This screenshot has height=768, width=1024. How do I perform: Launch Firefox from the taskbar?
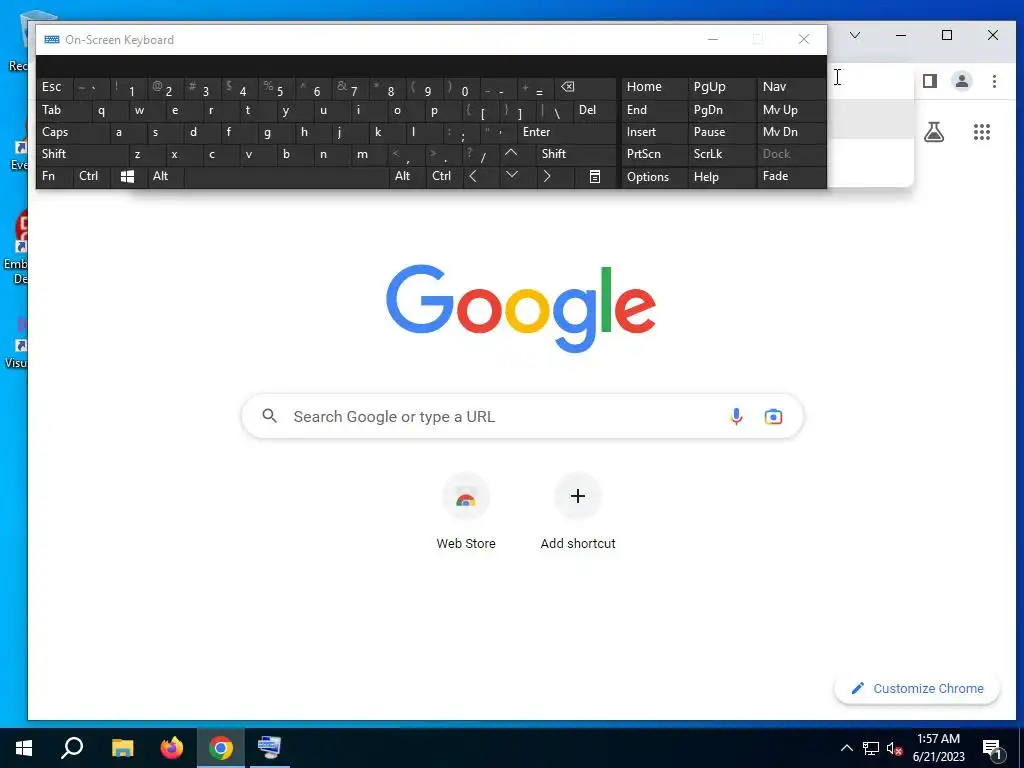[172, 748]
